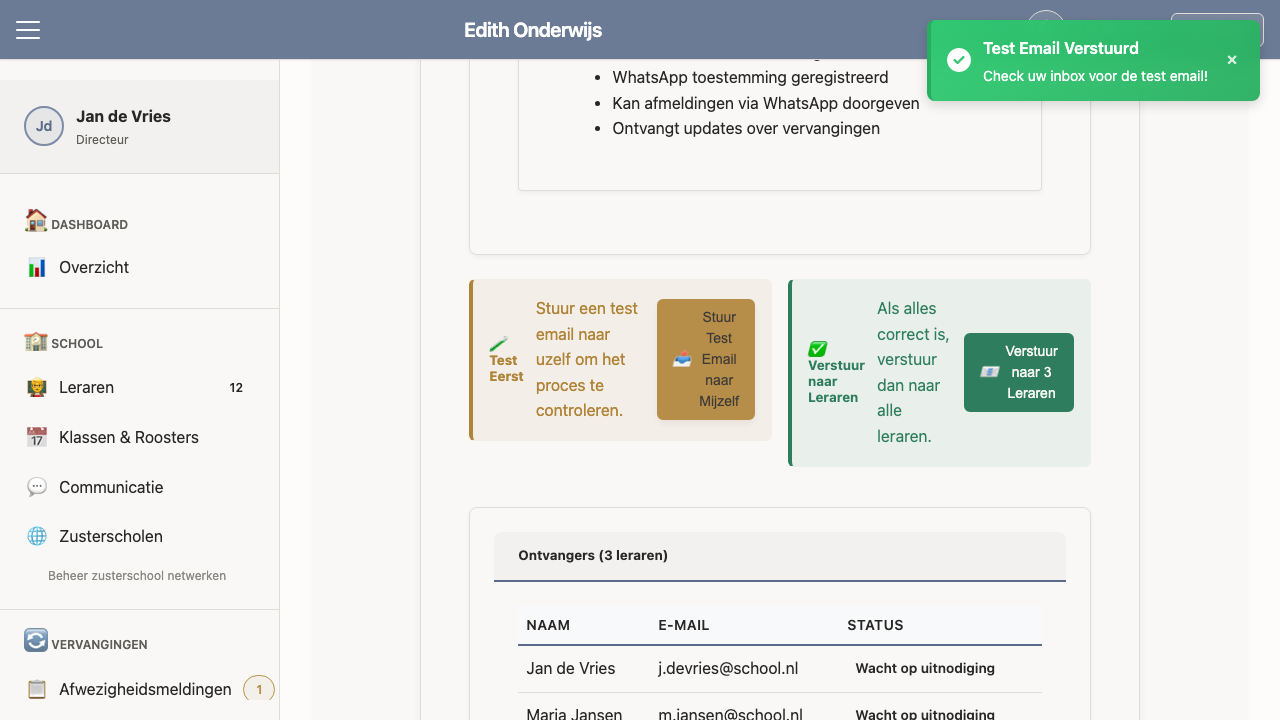Click the WhatsApp toestemming geregistreerd bullet
1280x720 pixels.
coord(750,77)
